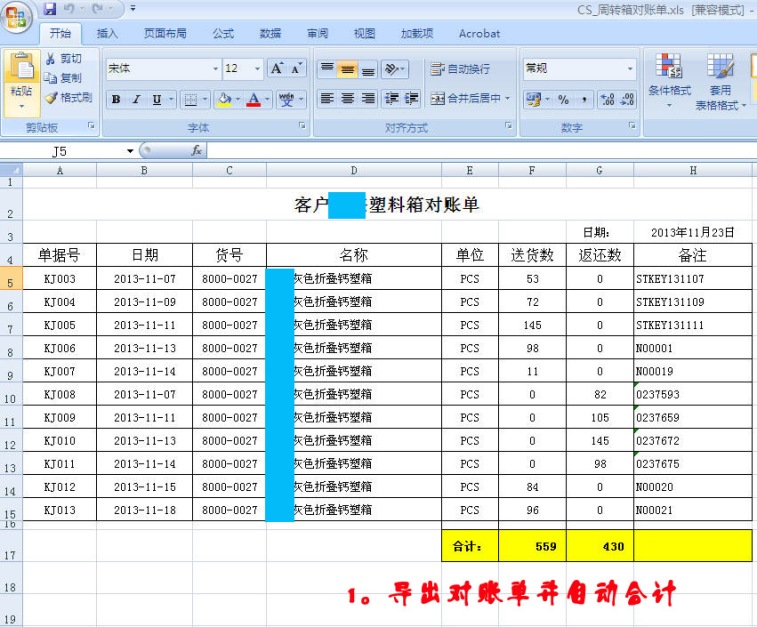Undo the last action

pos(69,9)
